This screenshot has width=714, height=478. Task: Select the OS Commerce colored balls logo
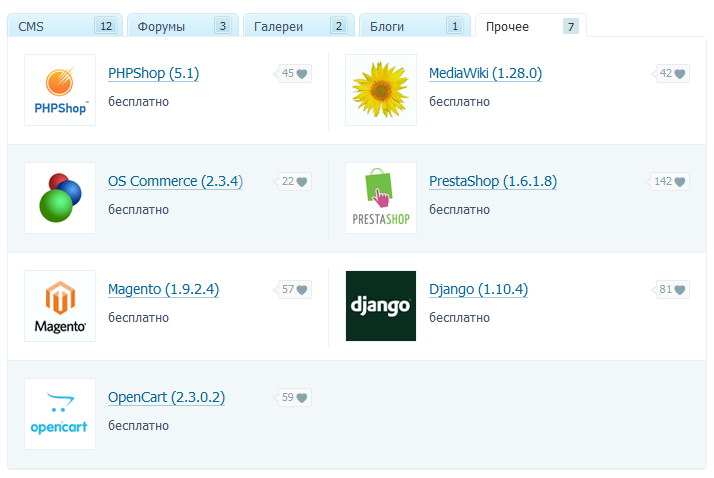60,198
